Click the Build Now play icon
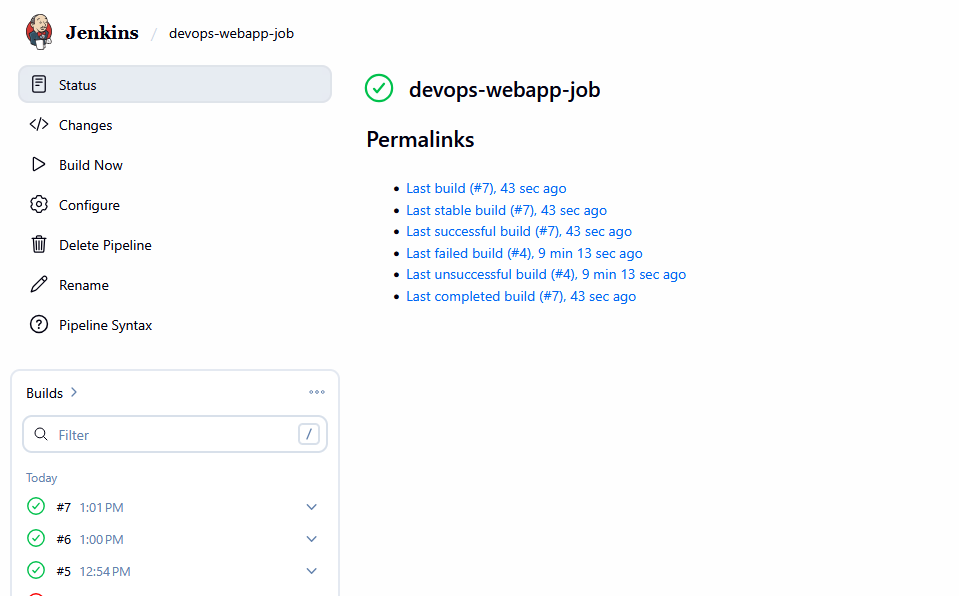The width and height of the screenshot is (959, 596). (39, 165)
